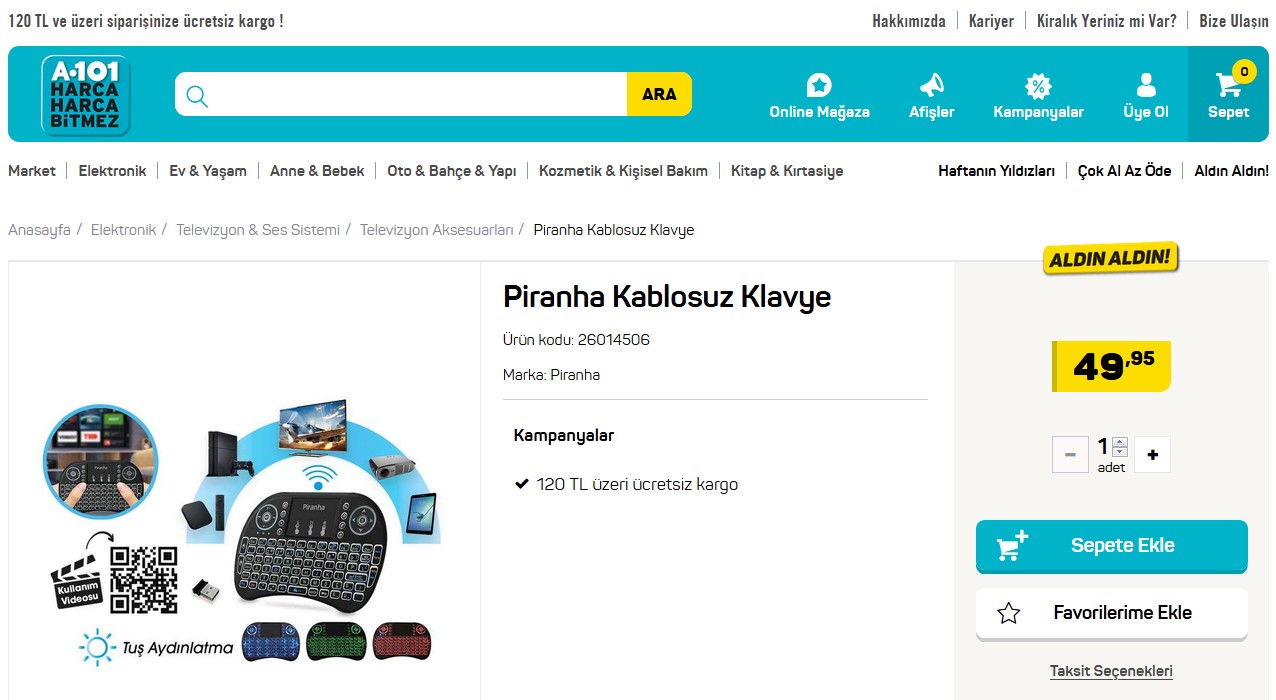Decrease quantity with the minus button
Viewport: 1276px width, 700px height.
click(x=1070, y=455)
